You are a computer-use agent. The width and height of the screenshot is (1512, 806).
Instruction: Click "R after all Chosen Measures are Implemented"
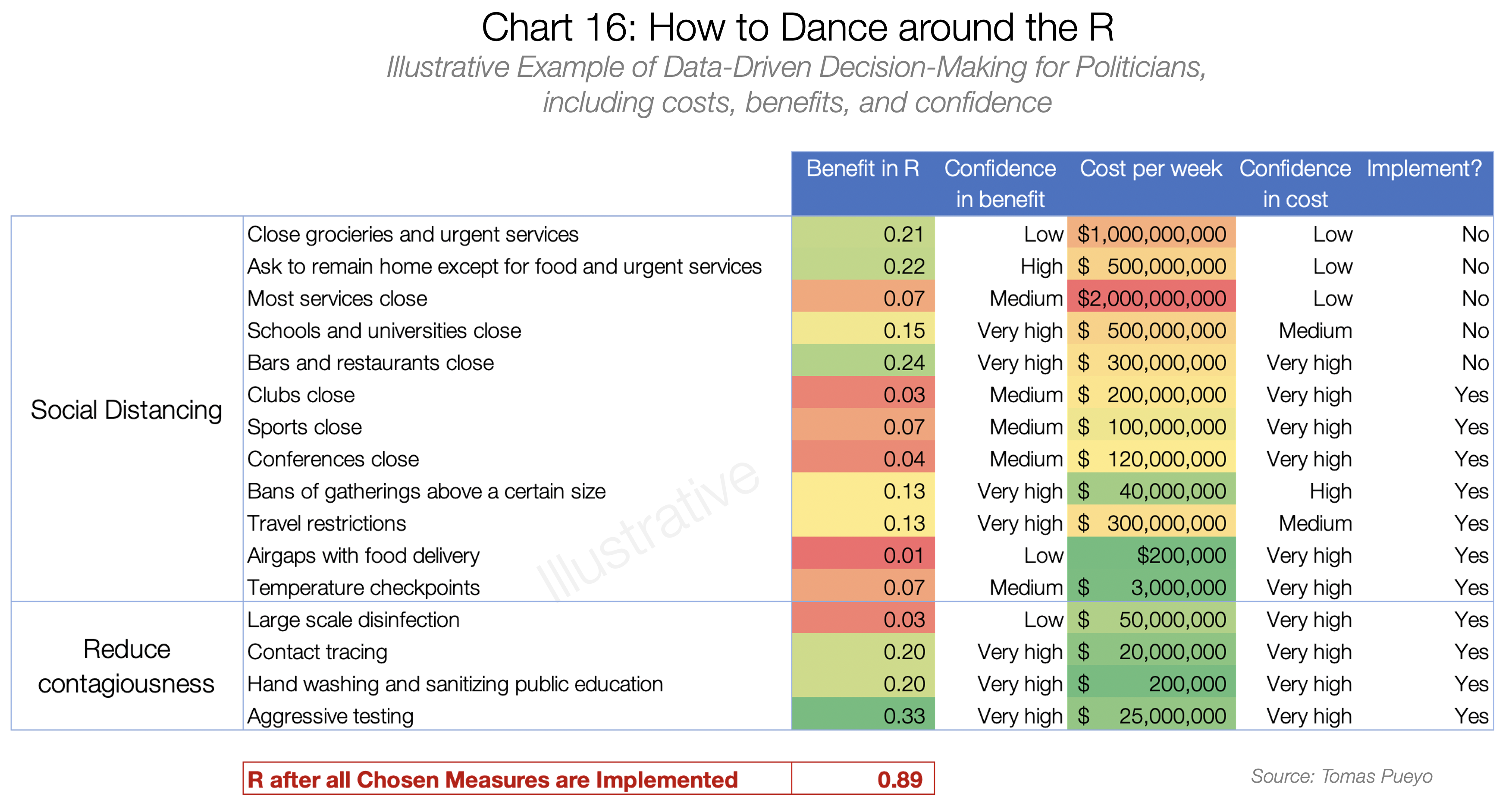click(x=492, y=780)
